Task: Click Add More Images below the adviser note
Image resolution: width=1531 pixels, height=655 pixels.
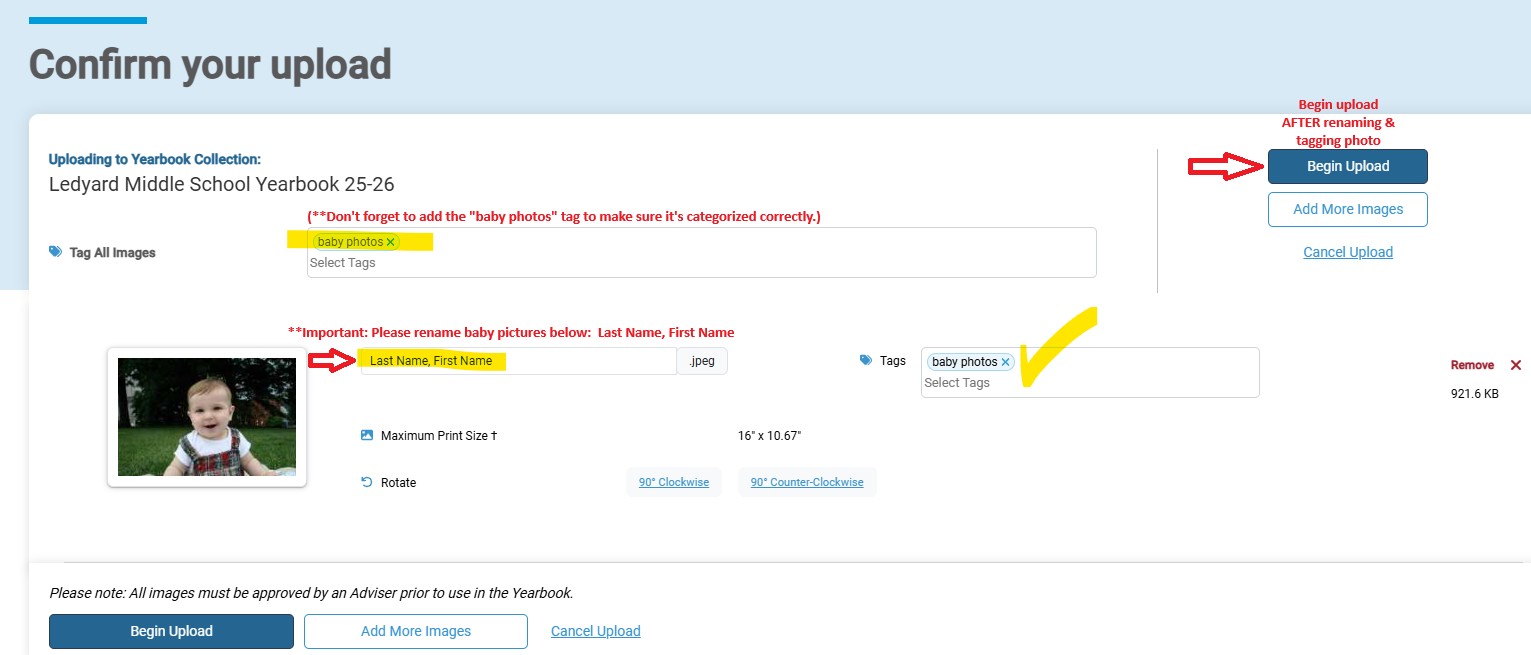Action: click(x=415, y=631)
